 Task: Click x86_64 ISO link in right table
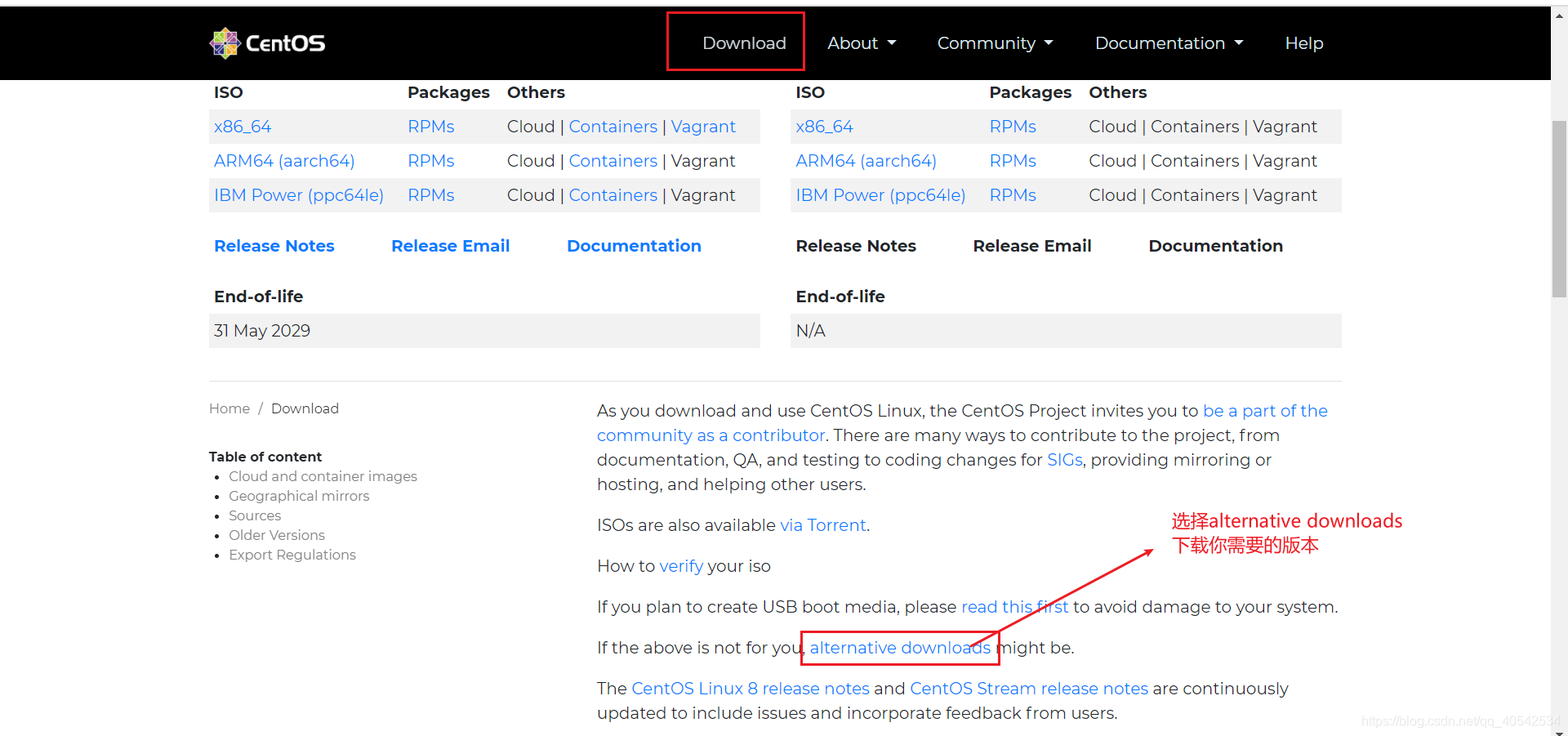pyautogui.click(x=824, y=127)
